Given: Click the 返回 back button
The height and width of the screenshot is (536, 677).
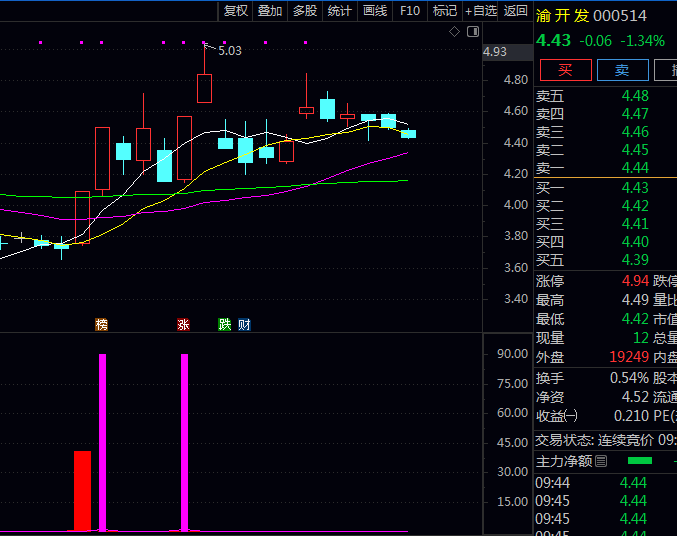Looking at the screenshot, I should pos(515,11).
